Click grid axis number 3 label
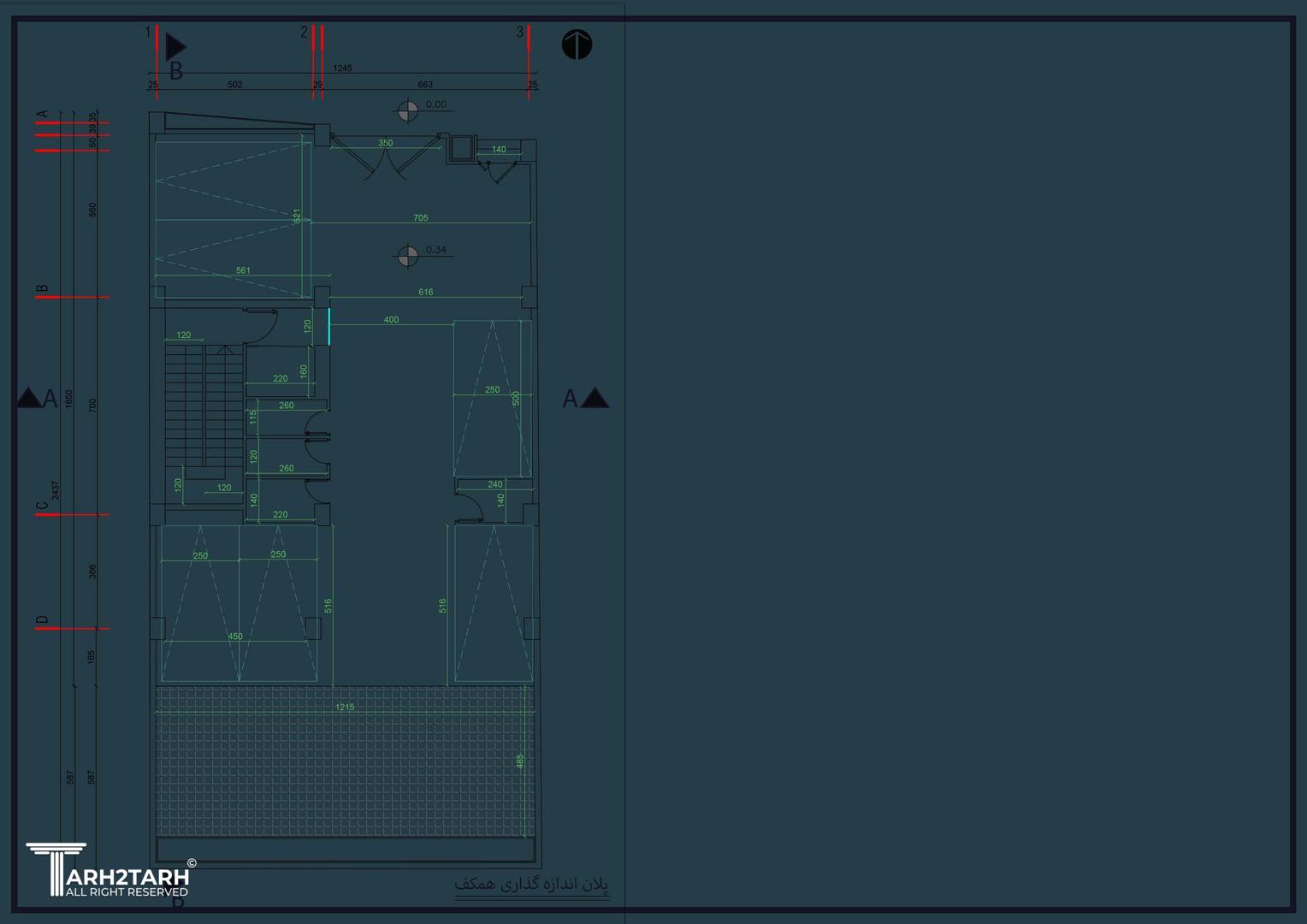Screen dimensions: 1307x924 519,33
